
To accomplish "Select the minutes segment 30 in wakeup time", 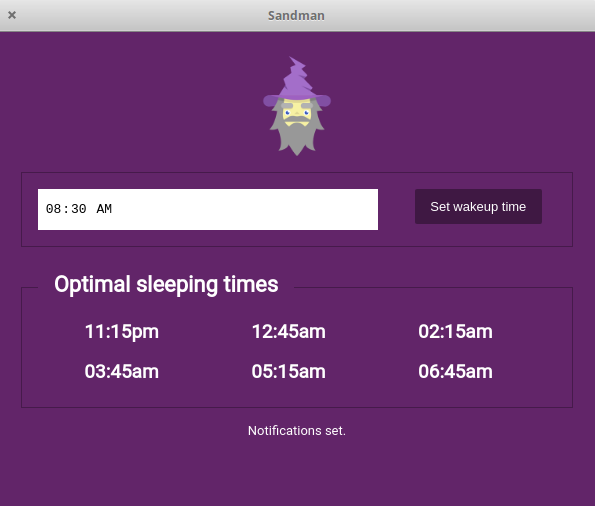I will [79, 209].
